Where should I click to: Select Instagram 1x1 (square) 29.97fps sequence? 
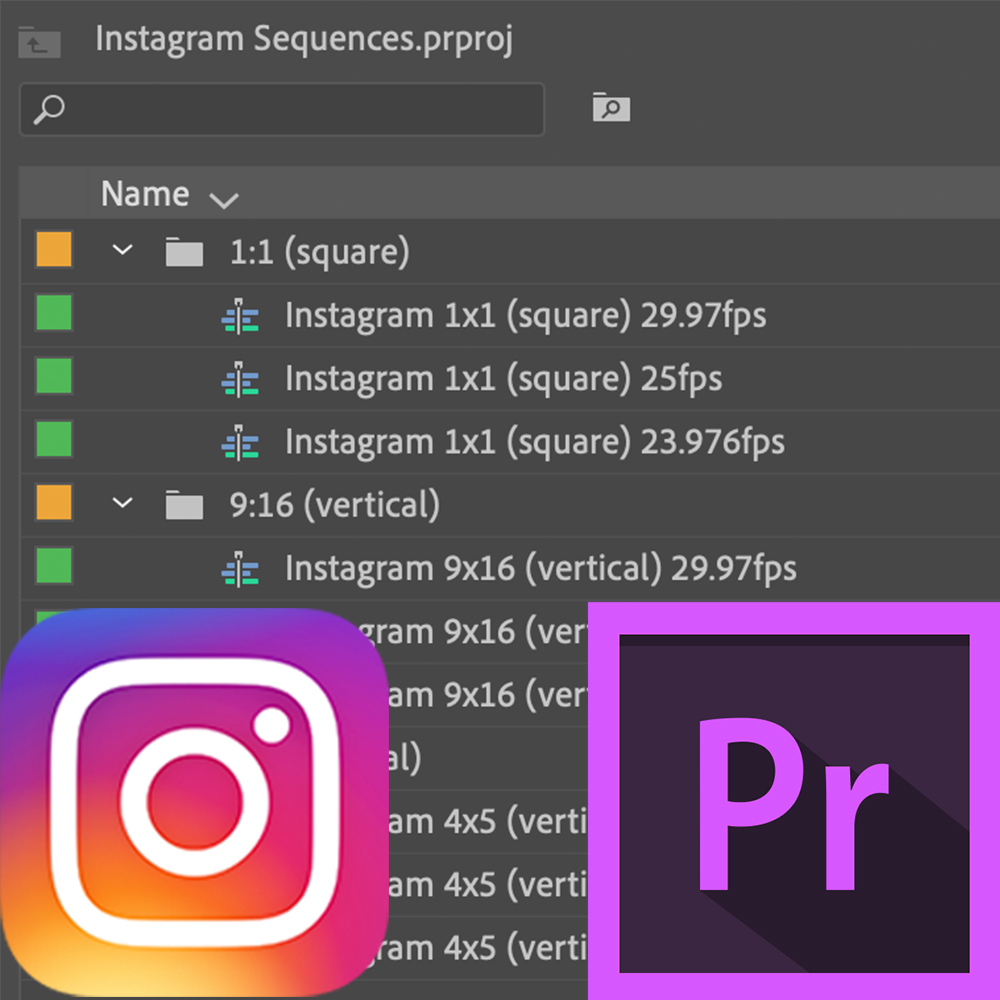click(x=526, y=316)
